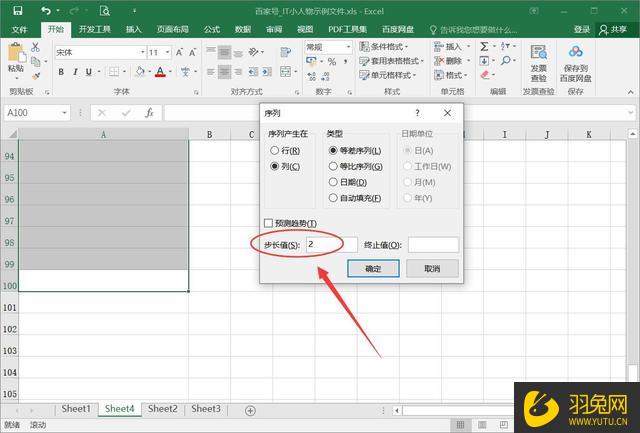Click the Font Color red A swatch
This screenshot has width=640, height=433.
pyautogui.click(x=160, y=72)
